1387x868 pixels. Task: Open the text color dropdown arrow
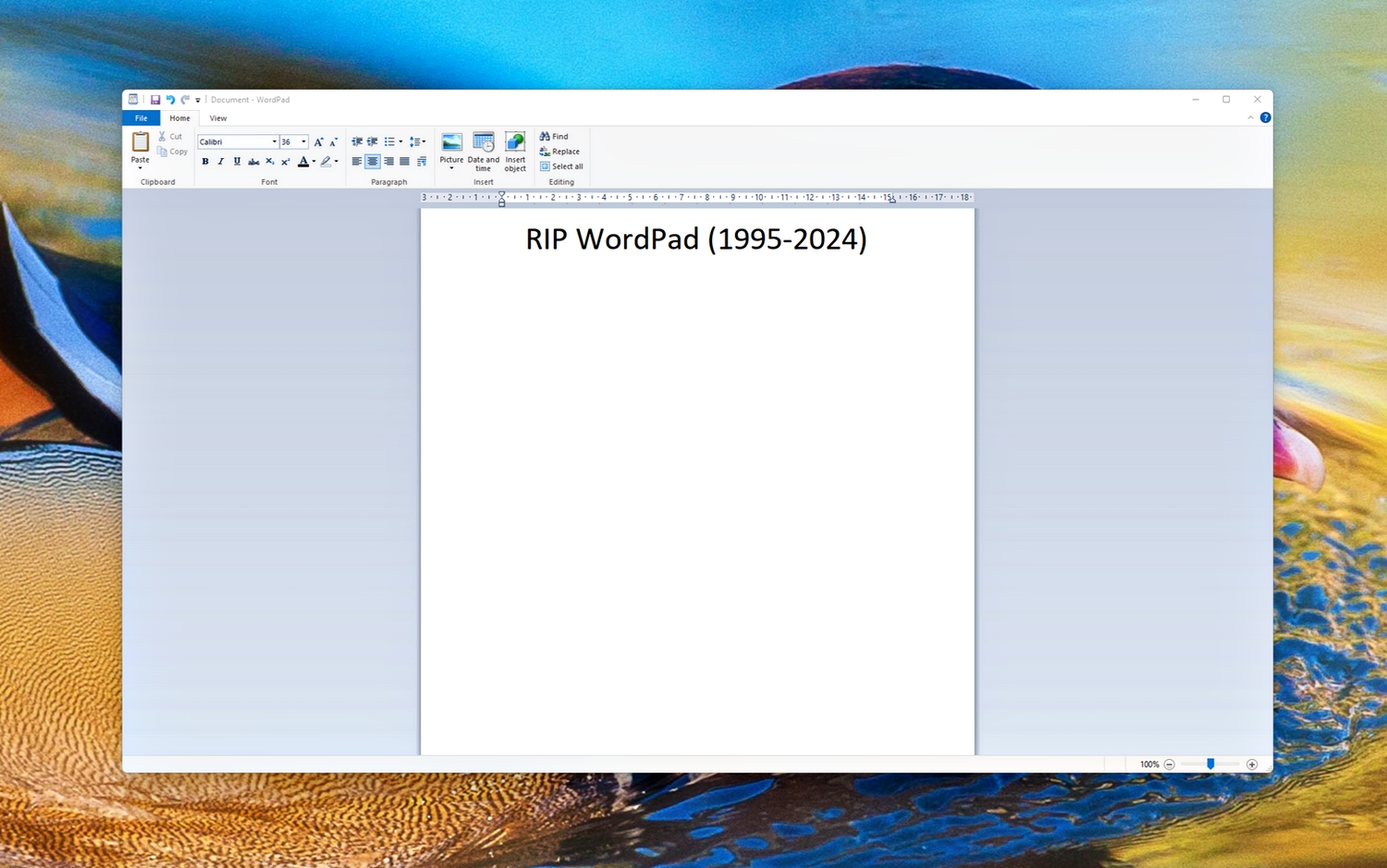pos(314,162)
